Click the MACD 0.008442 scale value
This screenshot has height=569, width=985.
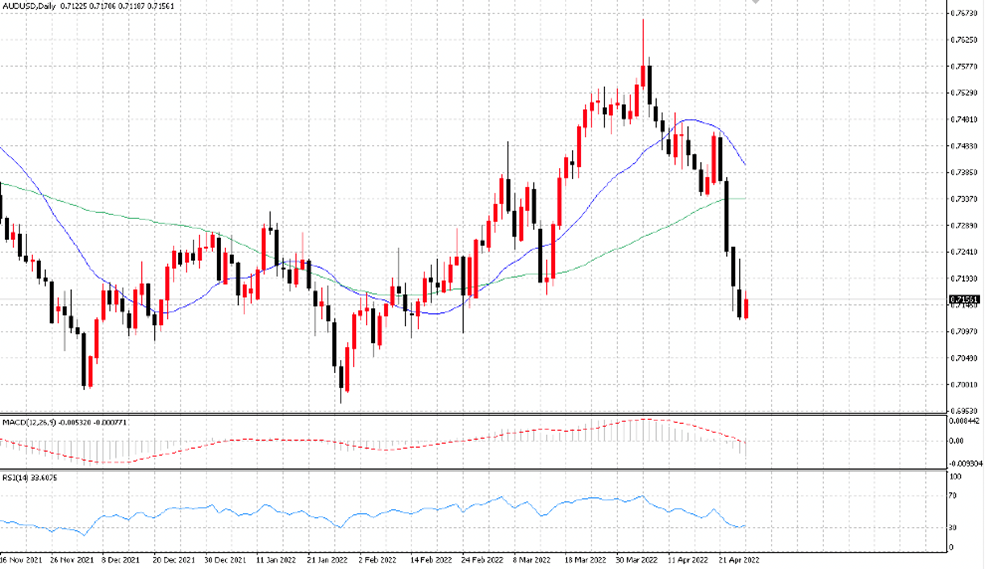pos(964,421)
